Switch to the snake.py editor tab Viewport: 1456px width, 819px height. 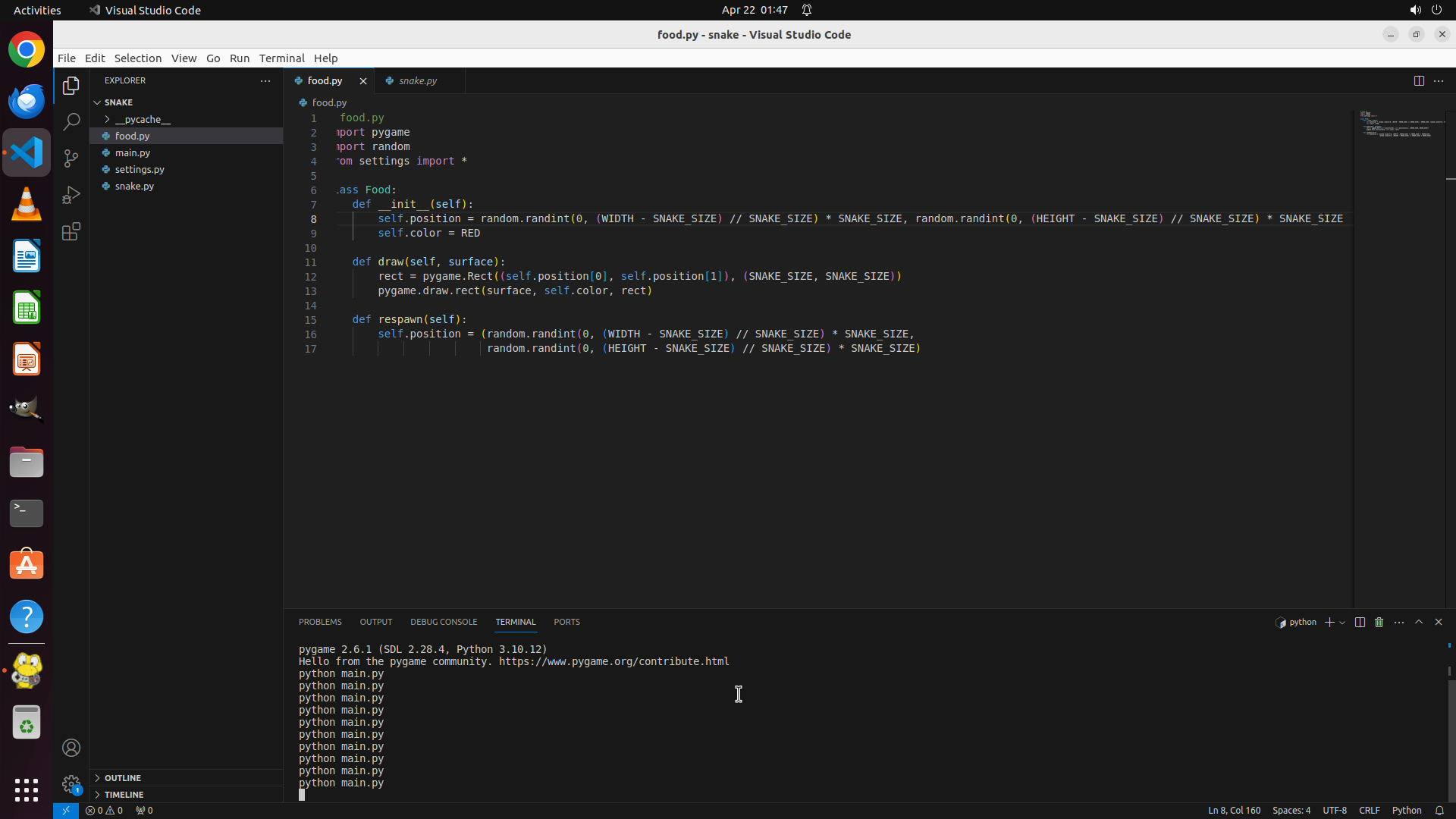click(x=418, y=80)
